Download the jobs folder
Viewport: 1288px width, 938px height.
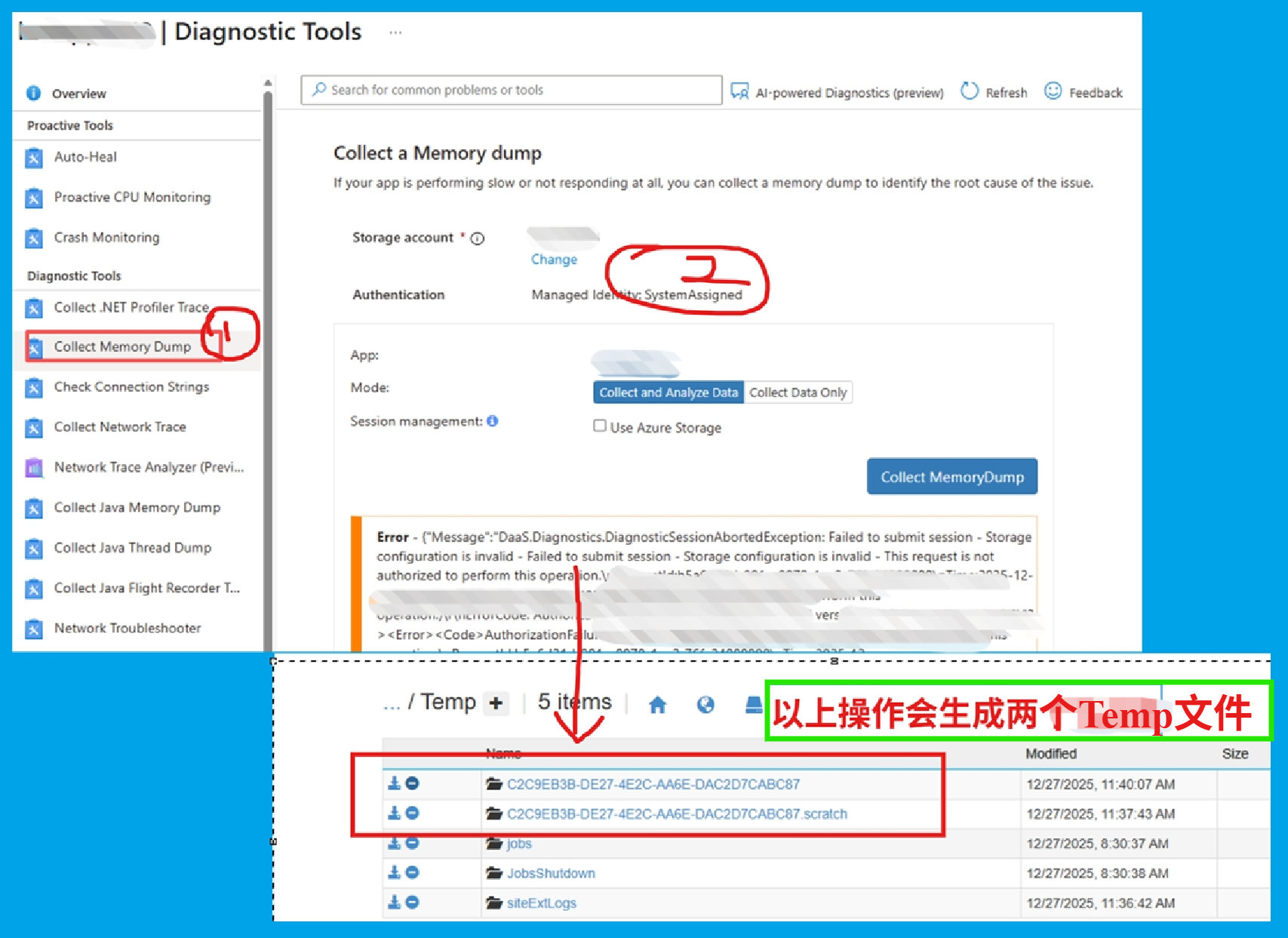[393, 843]
